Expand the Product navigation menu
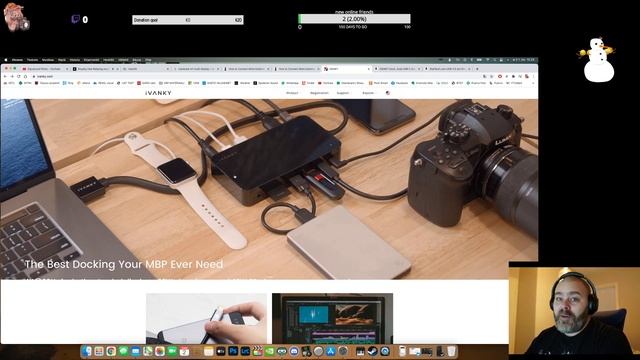Screen dimensions: 640x360 click(x=292, y=93)
